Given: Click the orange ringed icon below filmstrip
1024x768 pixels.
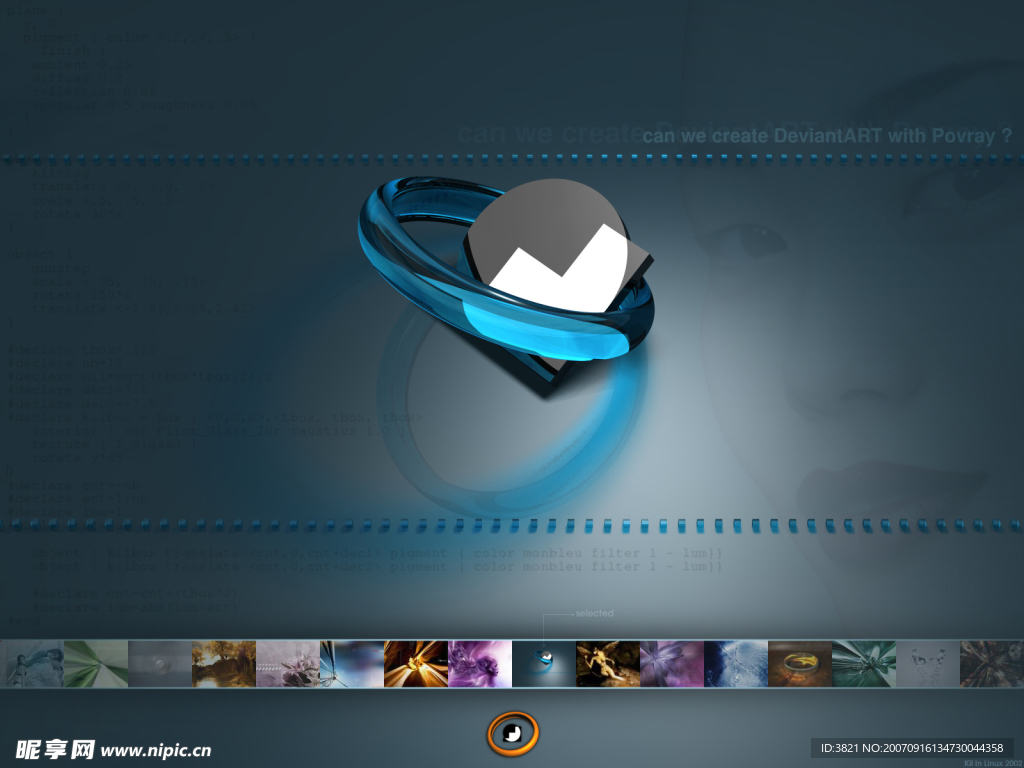Looking at the screenshot, I should [513, 733].
